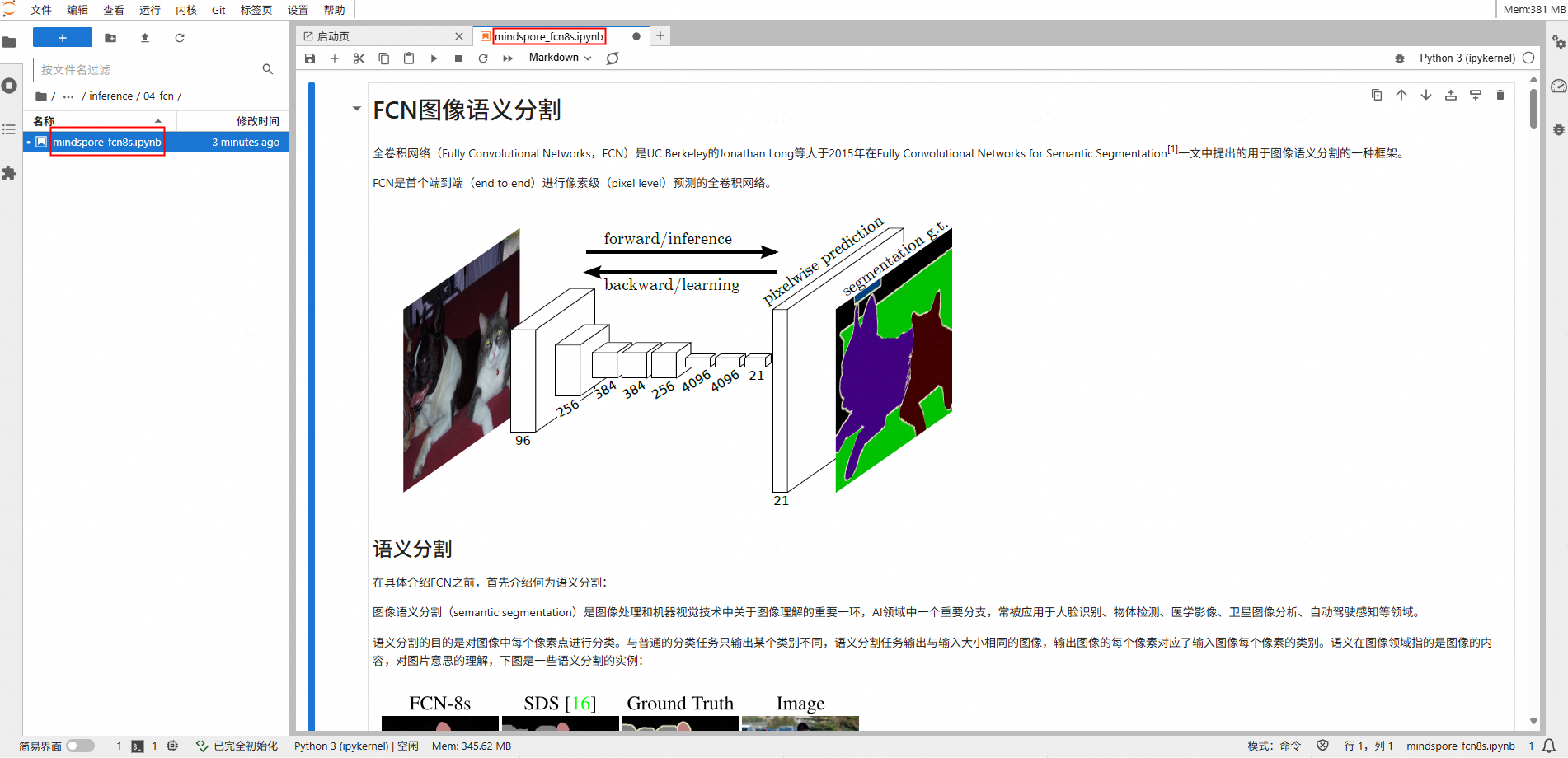This screenshot has width=1568, height=758.
Task: Restart kernel and run all cells
Action: tap(508, 58)
